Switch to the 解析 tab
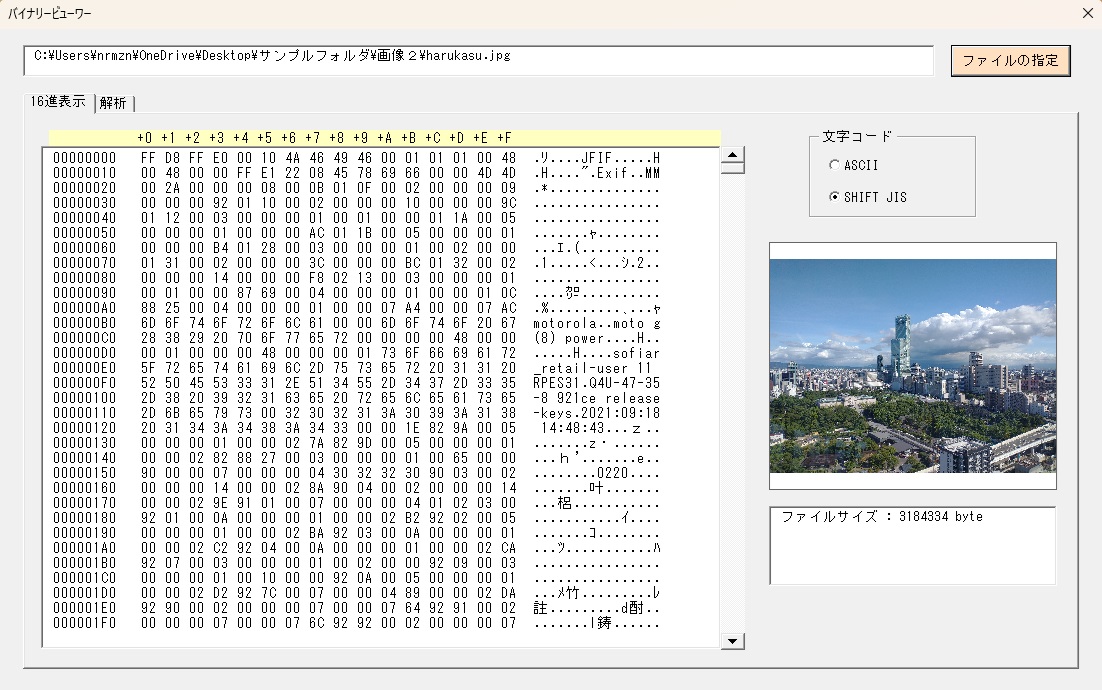This screenshot has height=690, width=1102. (113, 103)
